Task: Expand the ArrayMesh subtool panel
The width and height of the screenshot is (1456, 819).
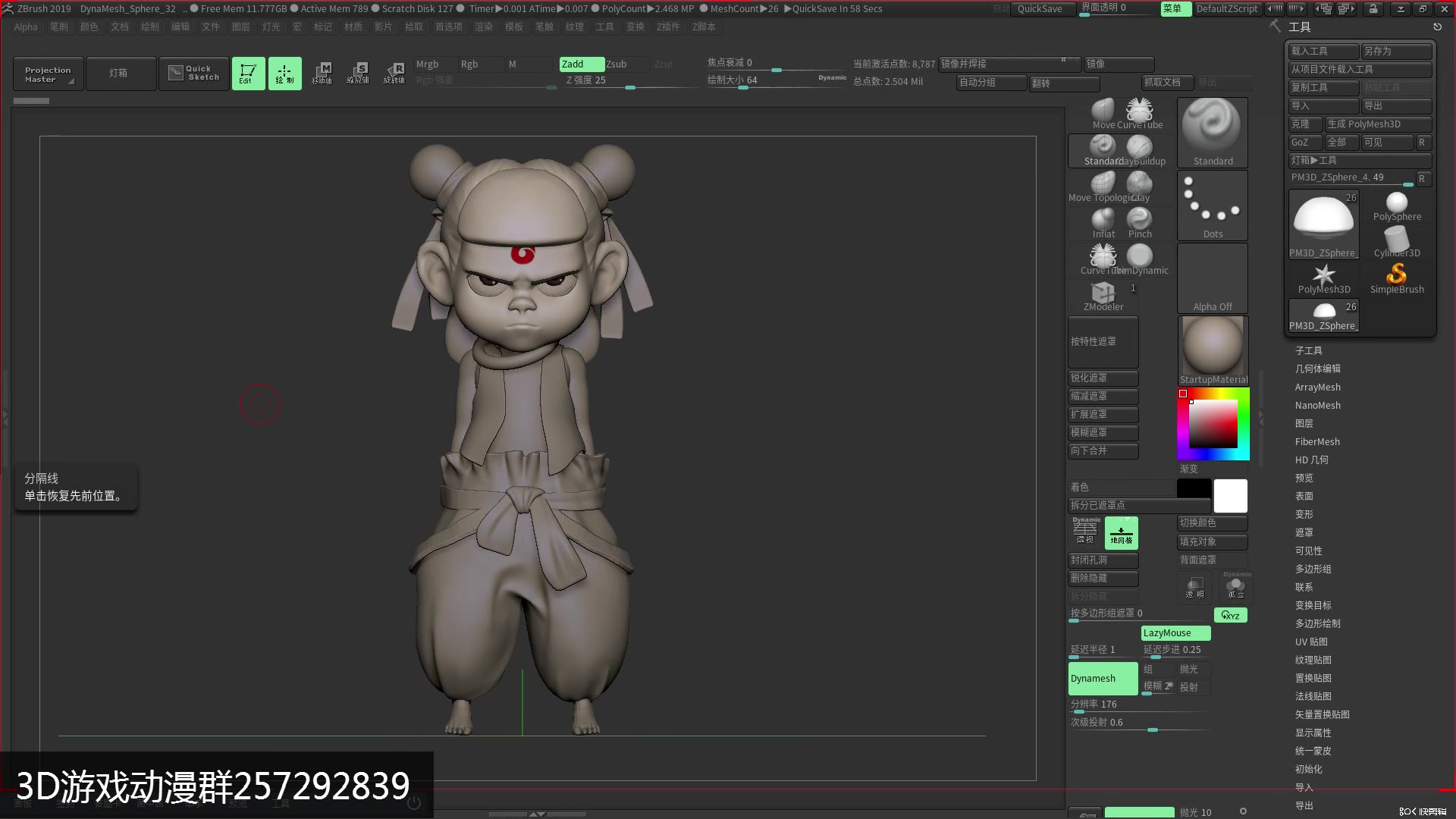Action: click(1317, 387)
